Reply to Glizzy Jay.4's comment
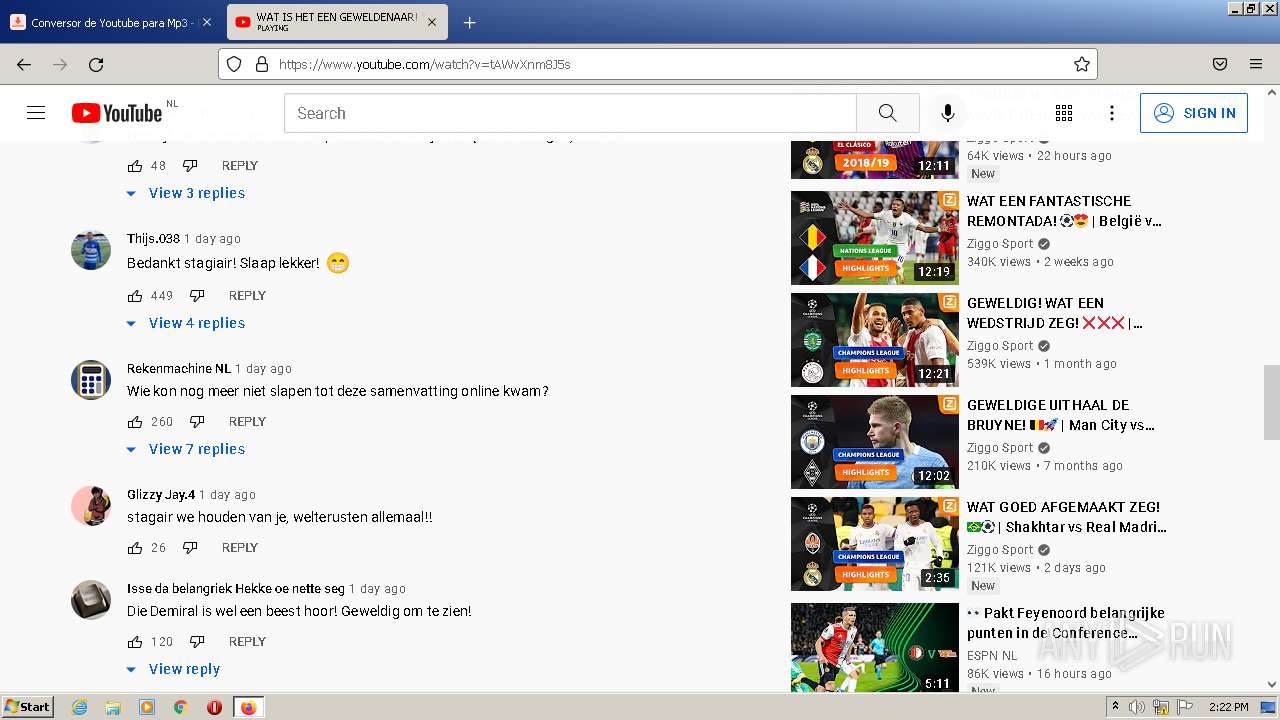 (x=240, y=548)
